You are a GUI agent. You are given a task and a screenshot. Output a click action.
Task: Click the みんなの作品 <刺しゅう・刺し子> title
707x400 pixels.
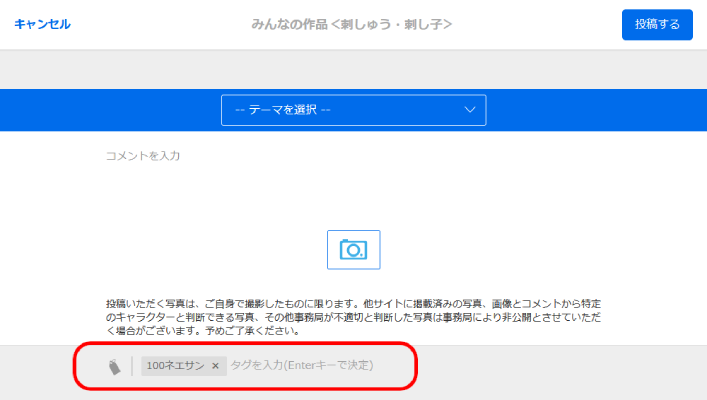[352, 24]
